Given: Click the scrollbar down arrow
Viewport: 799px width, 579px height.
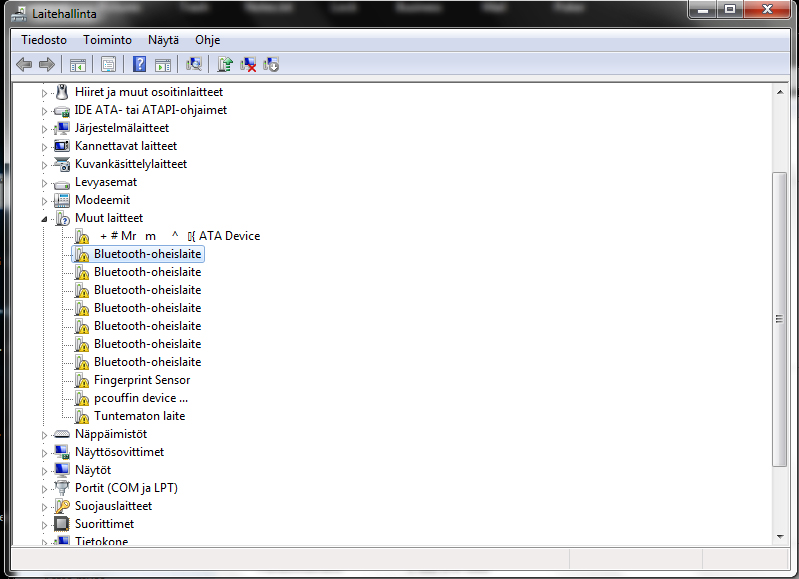Looking at the screenshot, I should coord(780,537).
